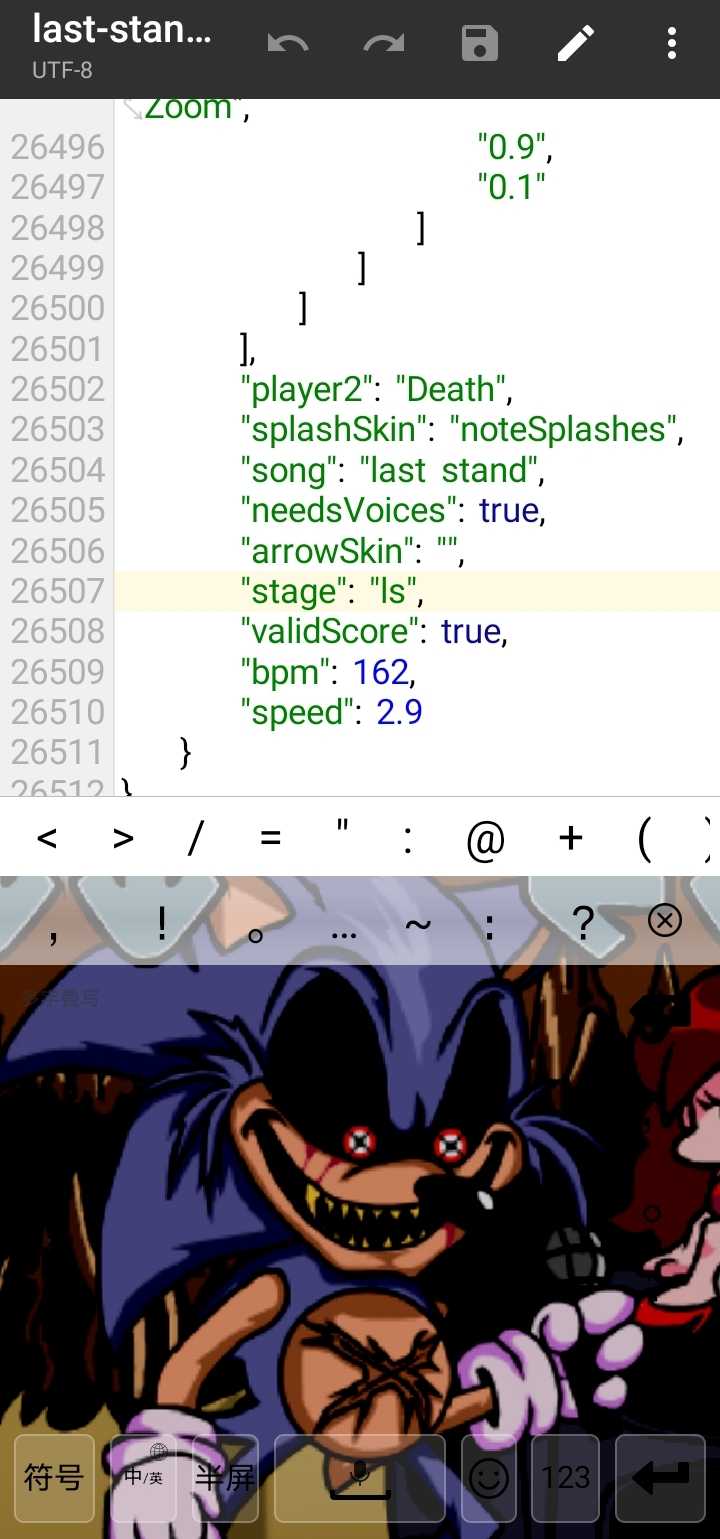Insert the @ symbol from shortcut bar
Screen dimensions: 720x1539
(x=486, y=840)
